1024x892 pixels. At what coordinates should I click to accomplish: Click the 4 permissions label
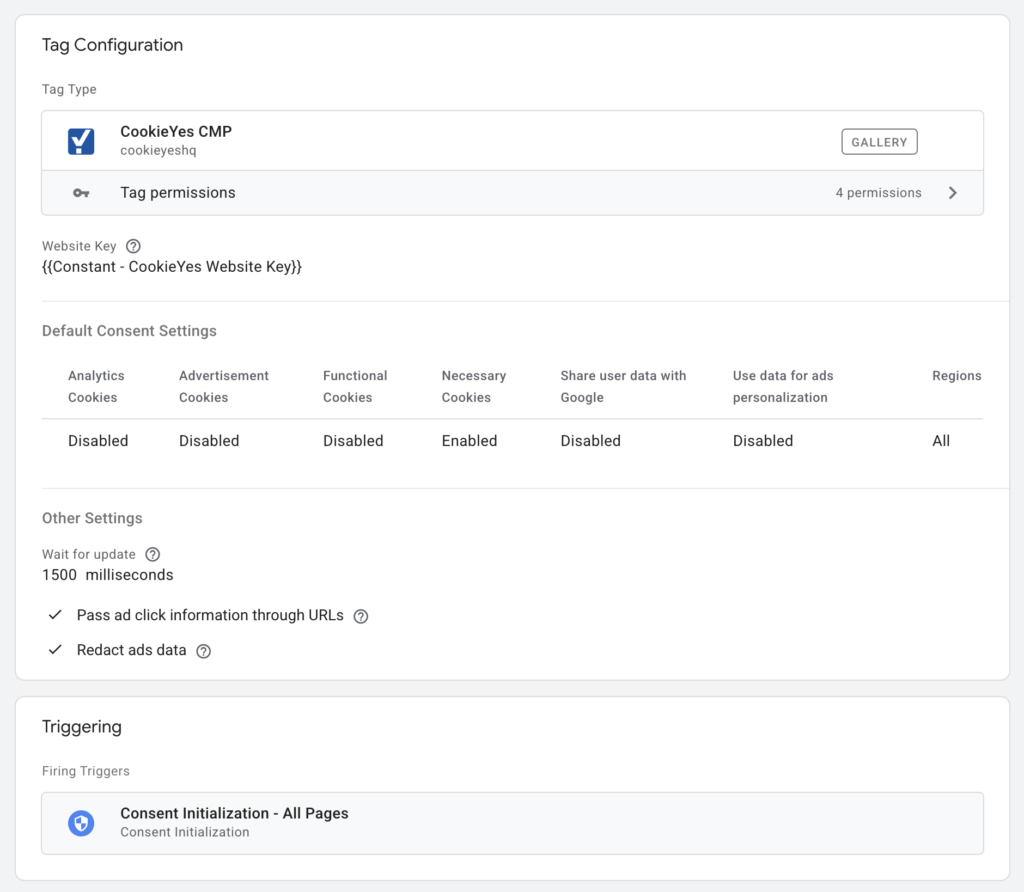click(878, 193)
